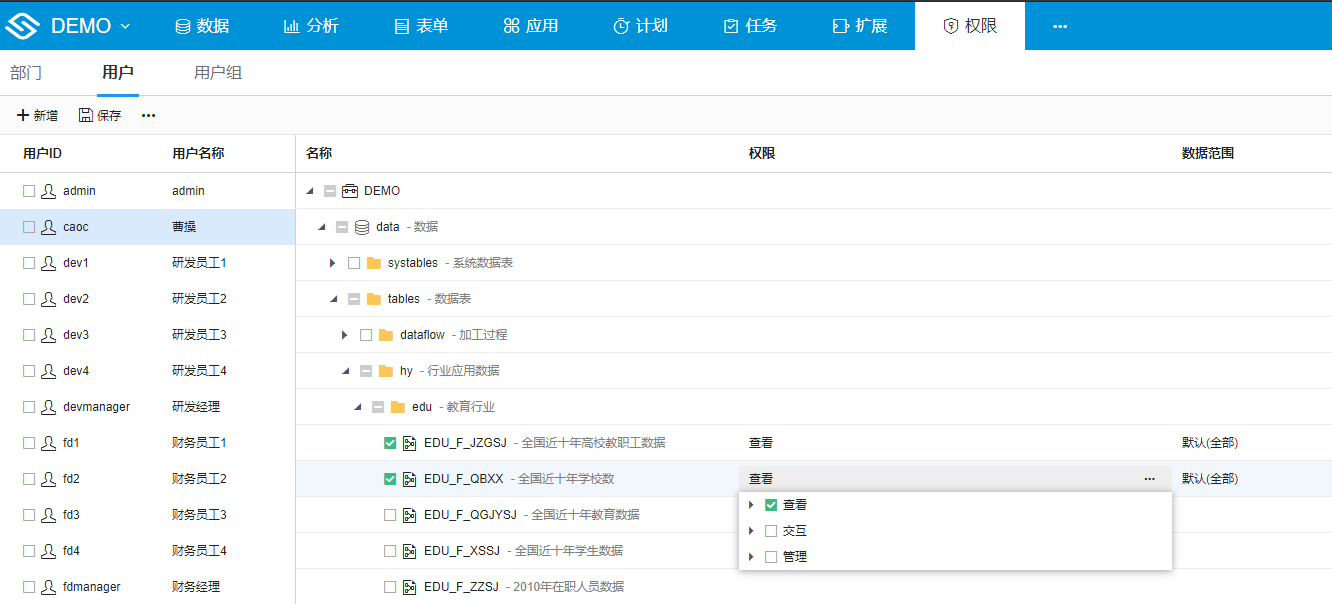Click the chart icon on 分析 menu

point(293,25)
